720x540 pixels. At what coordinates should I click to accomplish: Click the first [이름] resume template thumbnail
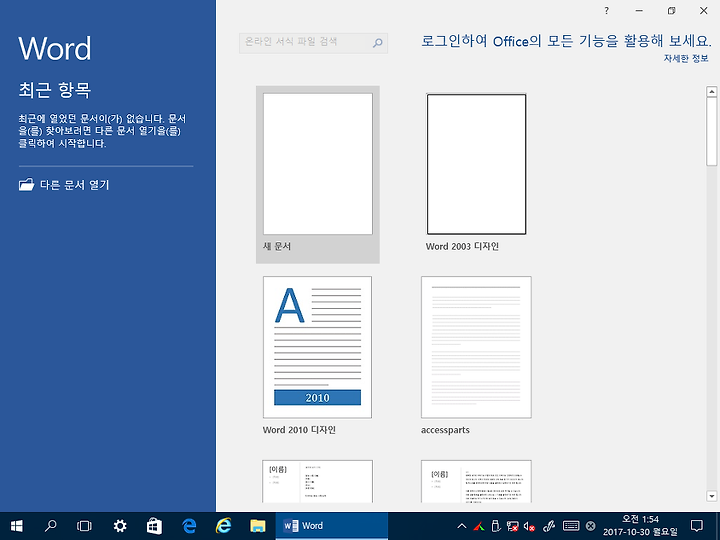coord(317,481)
